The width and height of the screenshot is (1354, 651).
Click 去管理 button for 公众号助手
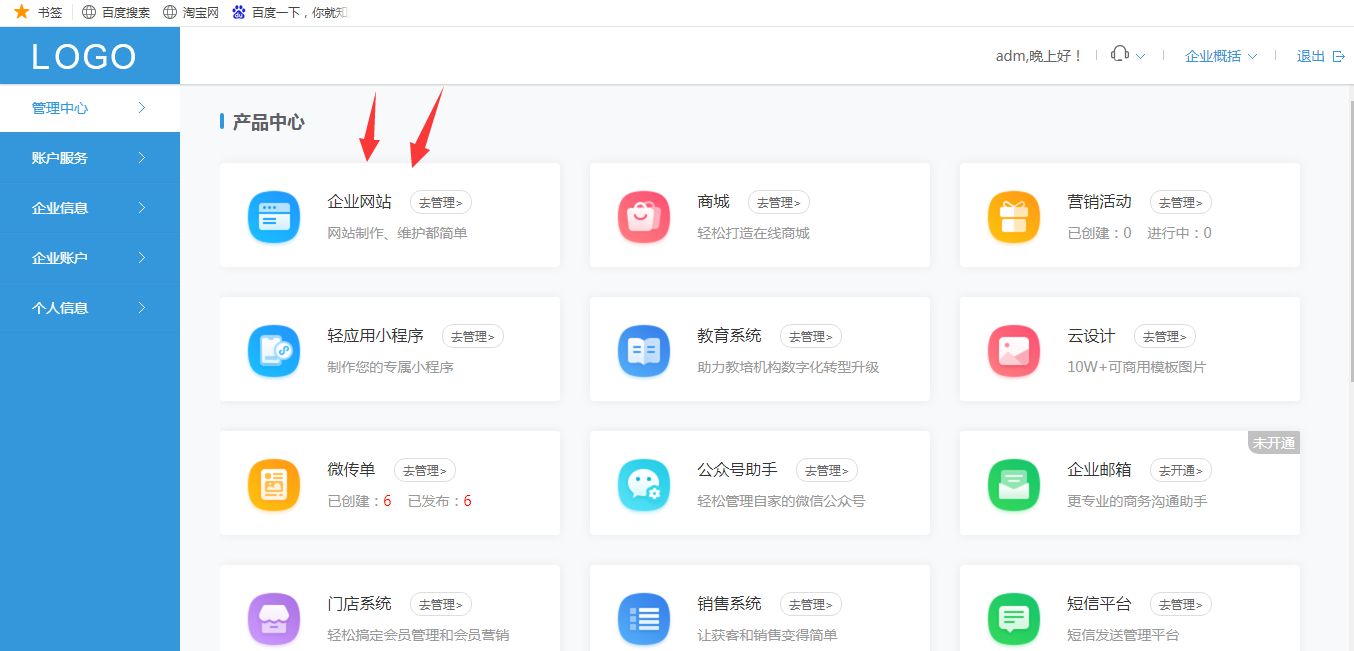click(827, 470)
